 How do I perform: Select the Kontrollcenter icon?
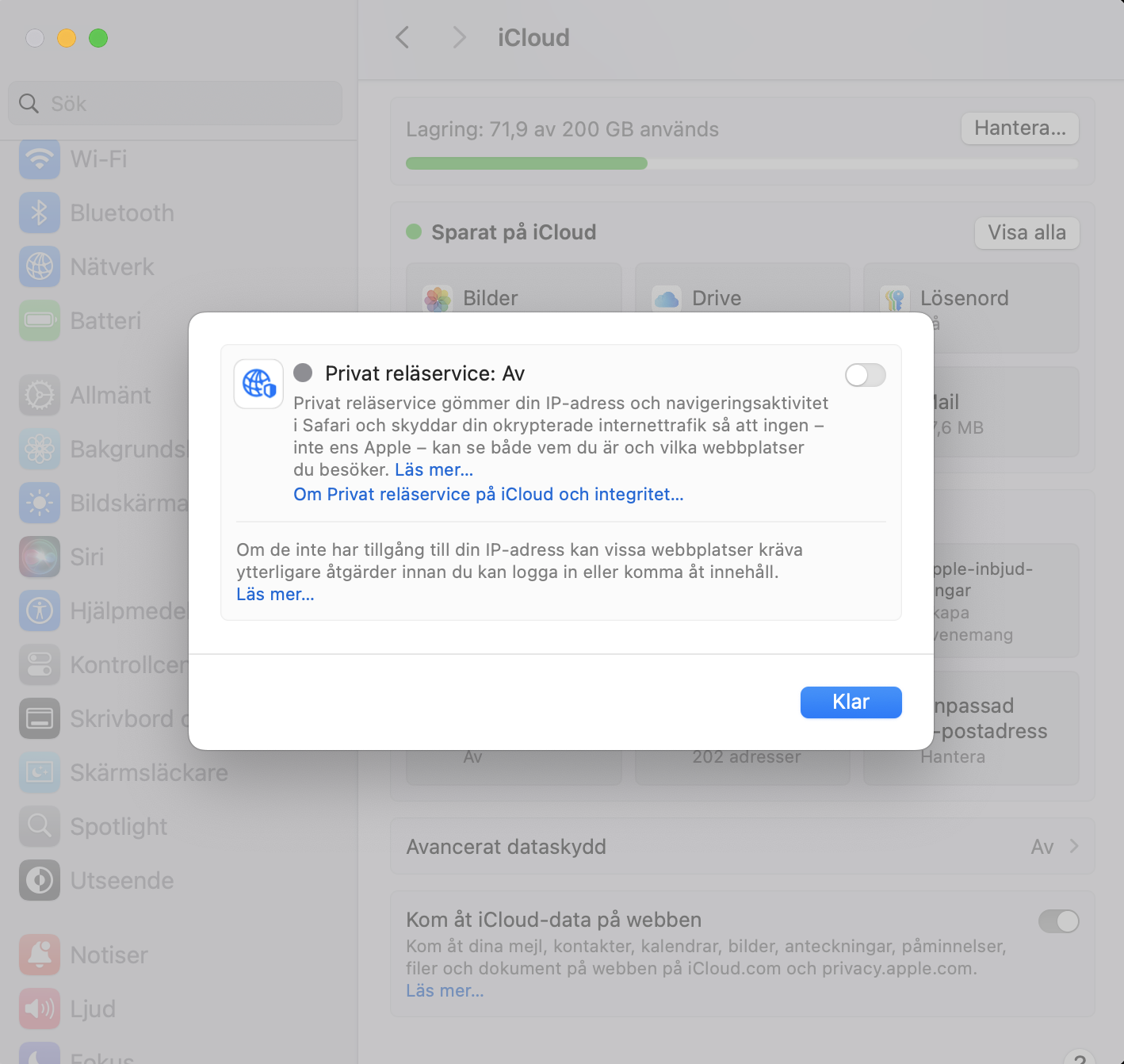(x=40, y=664)
